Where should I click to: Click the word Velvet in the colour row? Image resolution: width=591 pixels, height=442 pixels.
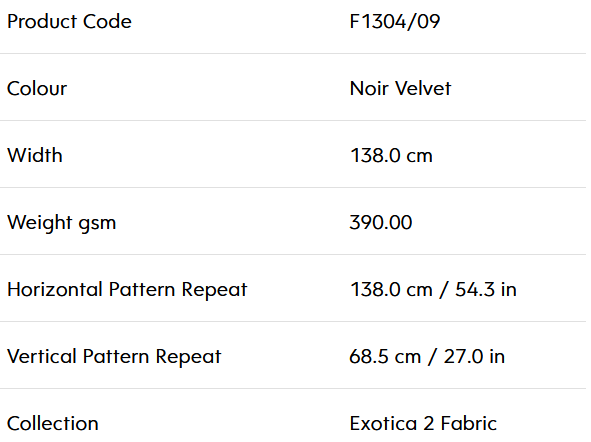point(423,89)
